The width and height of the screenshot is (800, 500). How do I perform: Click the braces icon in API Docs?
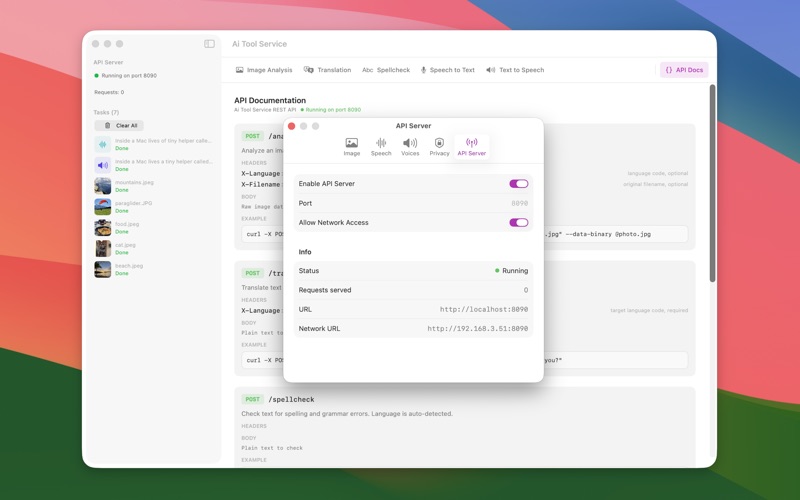tap(669, 70)
